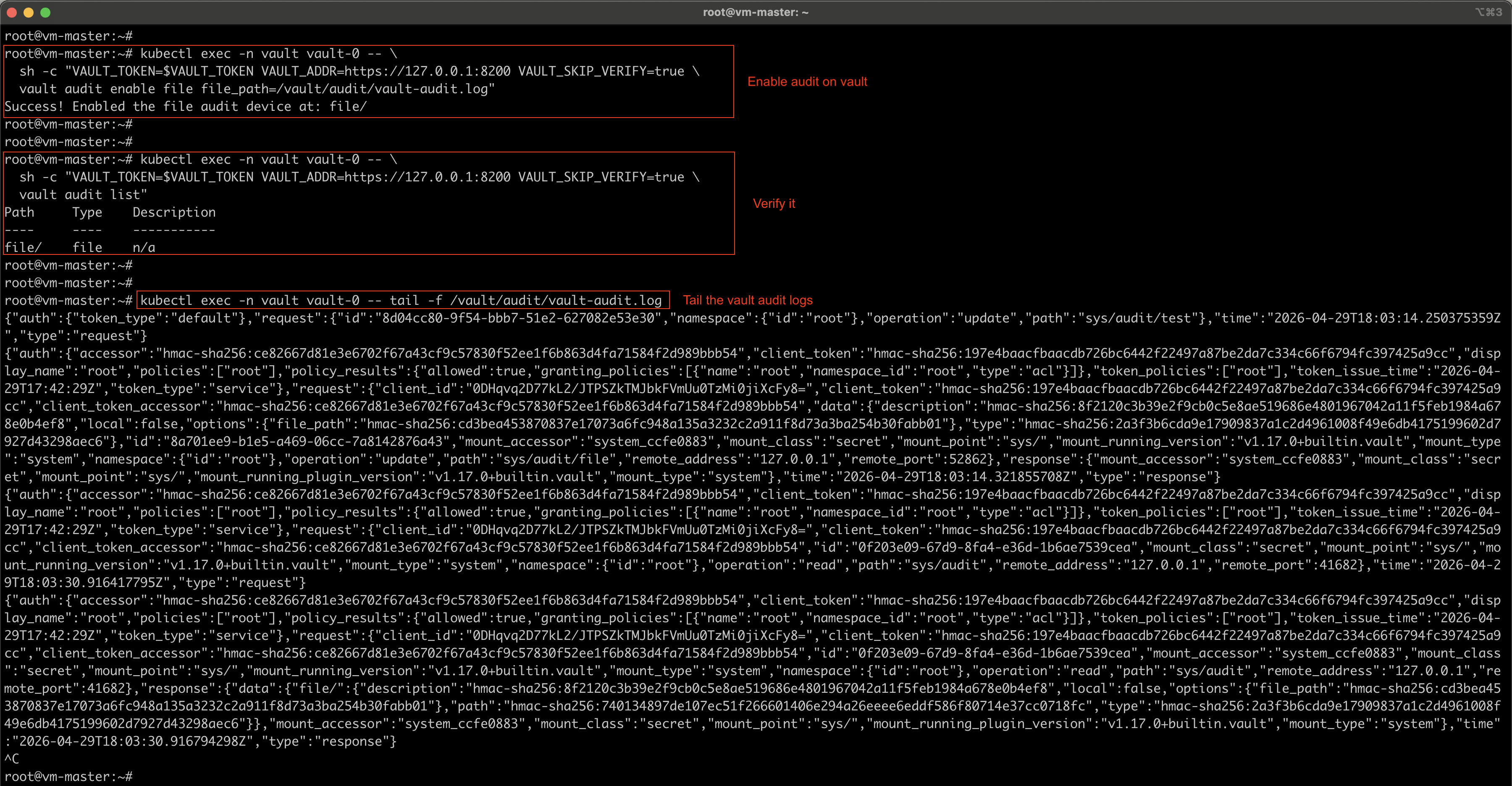This screenshot has width=1512, height=786.
Task: Click the 'n/a' description value in file/ row
Action: coord(144,248)
